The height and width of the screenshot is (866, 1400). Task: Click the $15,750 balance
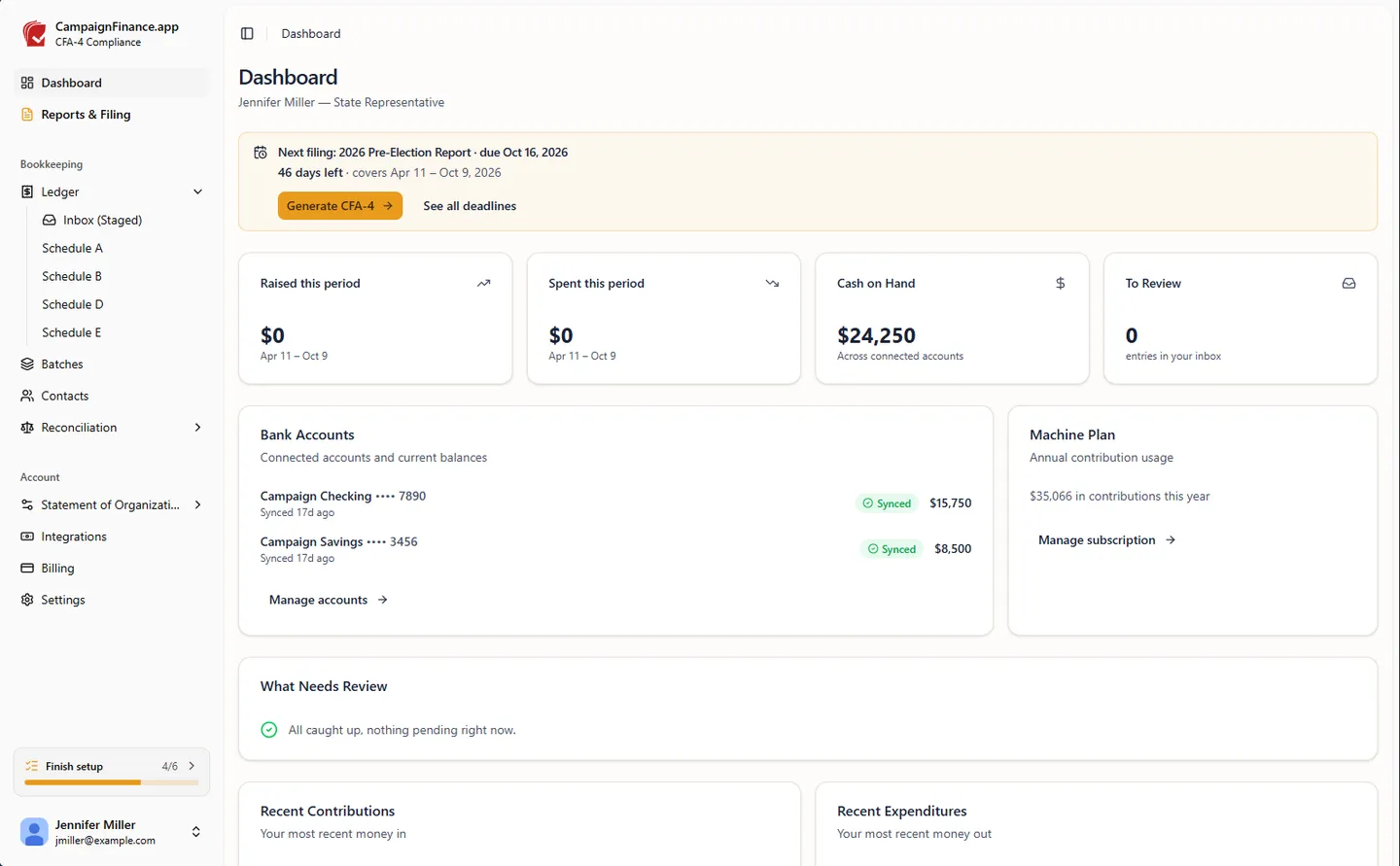951,503
